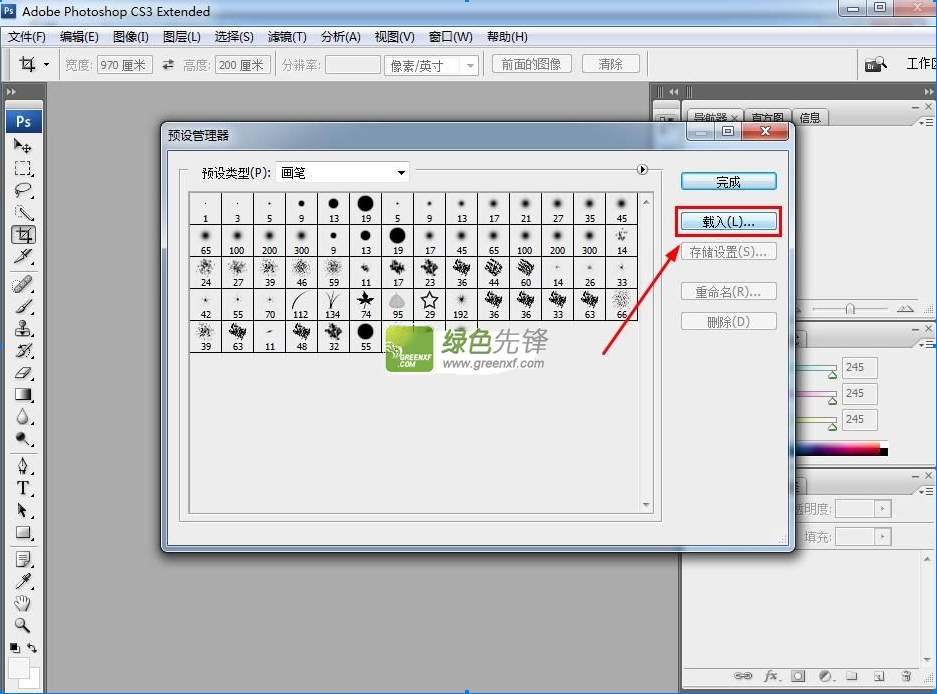The width and height of the screenshot is (937, 694).
Task: Select the Healing Brush tool
Action: point(23,285)
